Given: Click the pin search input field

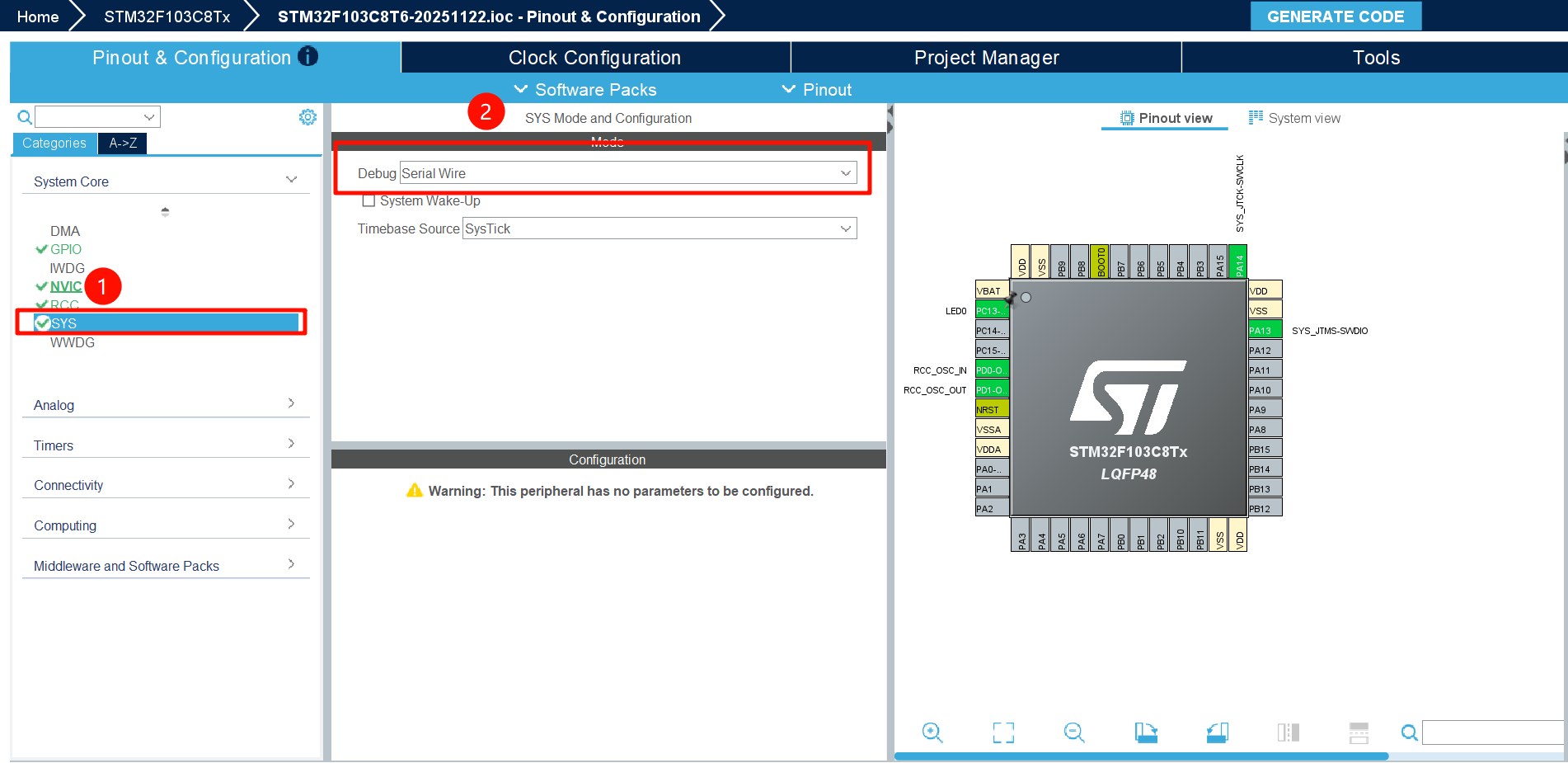Looking at the screenshot, I should (1493, 732).
